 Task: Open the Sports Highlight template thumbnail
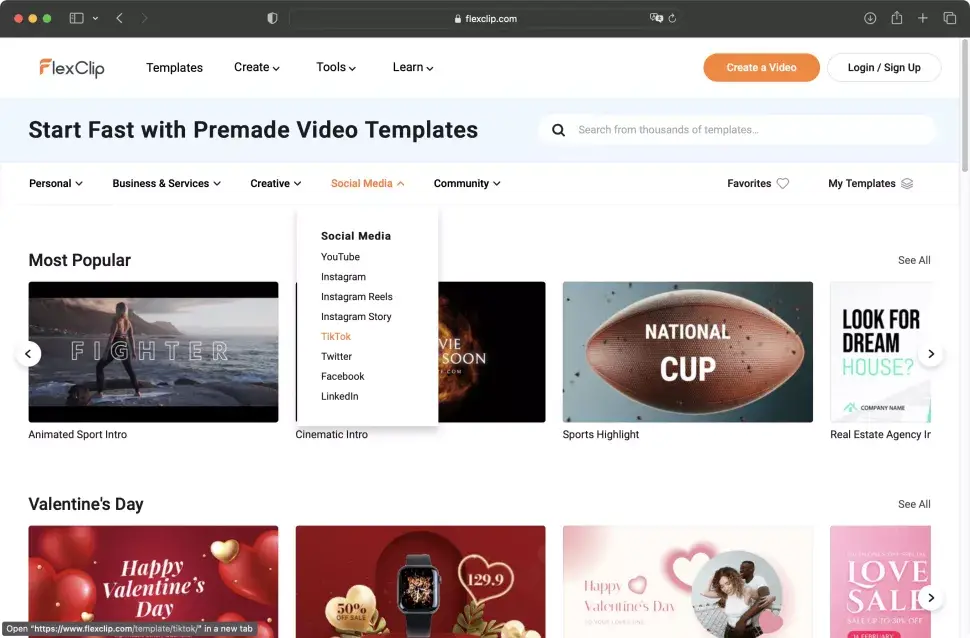[x=687, y=352]
